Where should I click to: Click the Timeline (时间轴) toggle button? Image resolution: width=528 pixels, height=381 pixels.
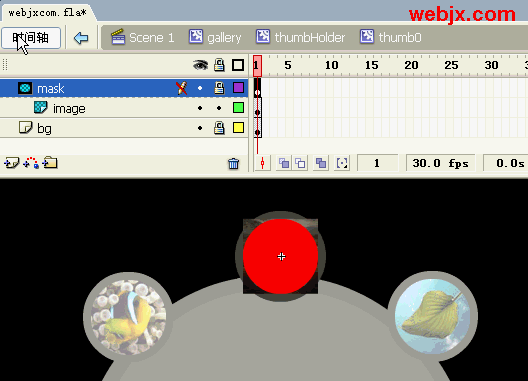[x=31, y=38]
